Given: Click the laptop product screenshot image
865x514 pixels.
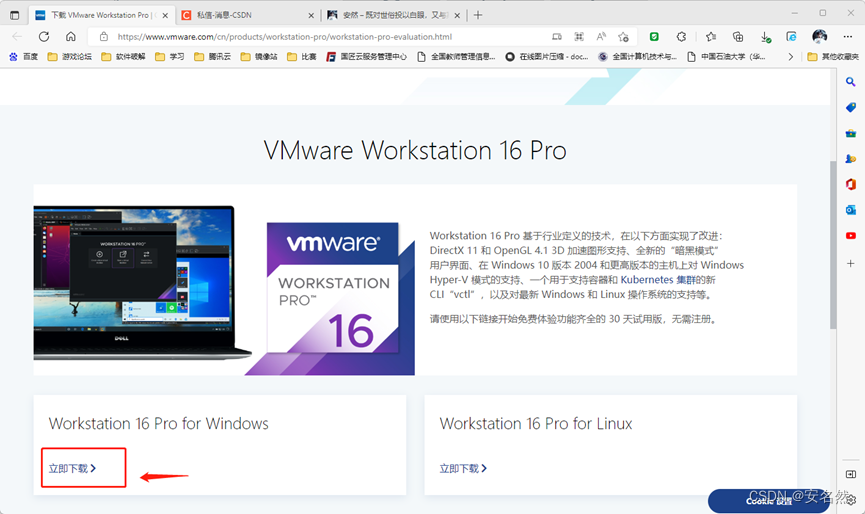Looking at the screenshot, I should (x=142, y=282).
